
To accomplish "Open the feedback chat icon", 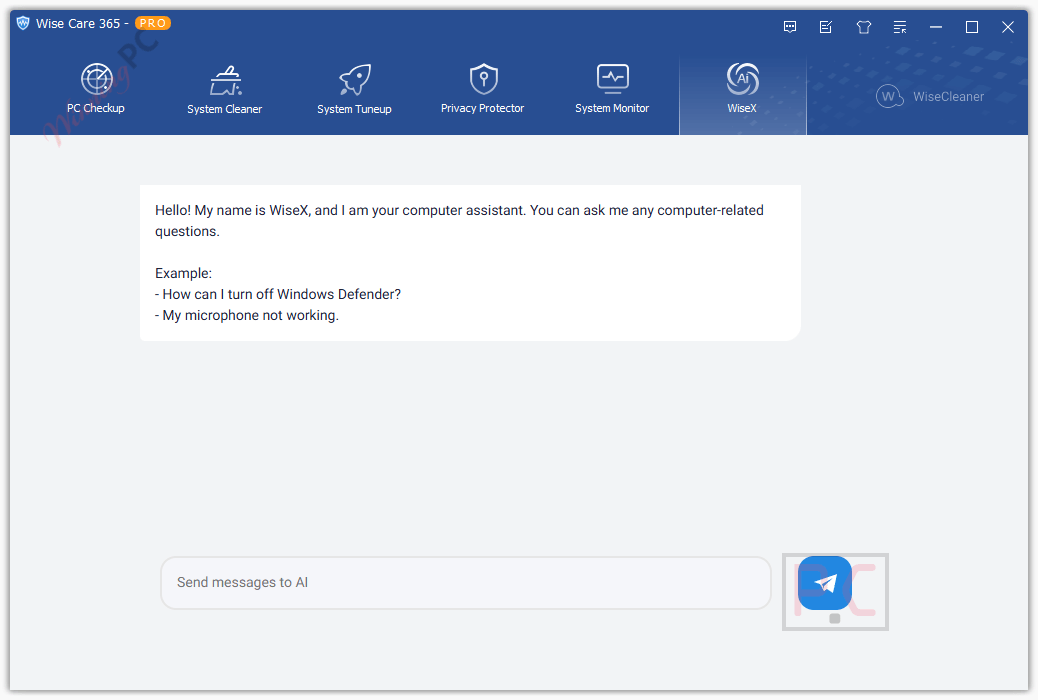I will (x=790, y=27).
